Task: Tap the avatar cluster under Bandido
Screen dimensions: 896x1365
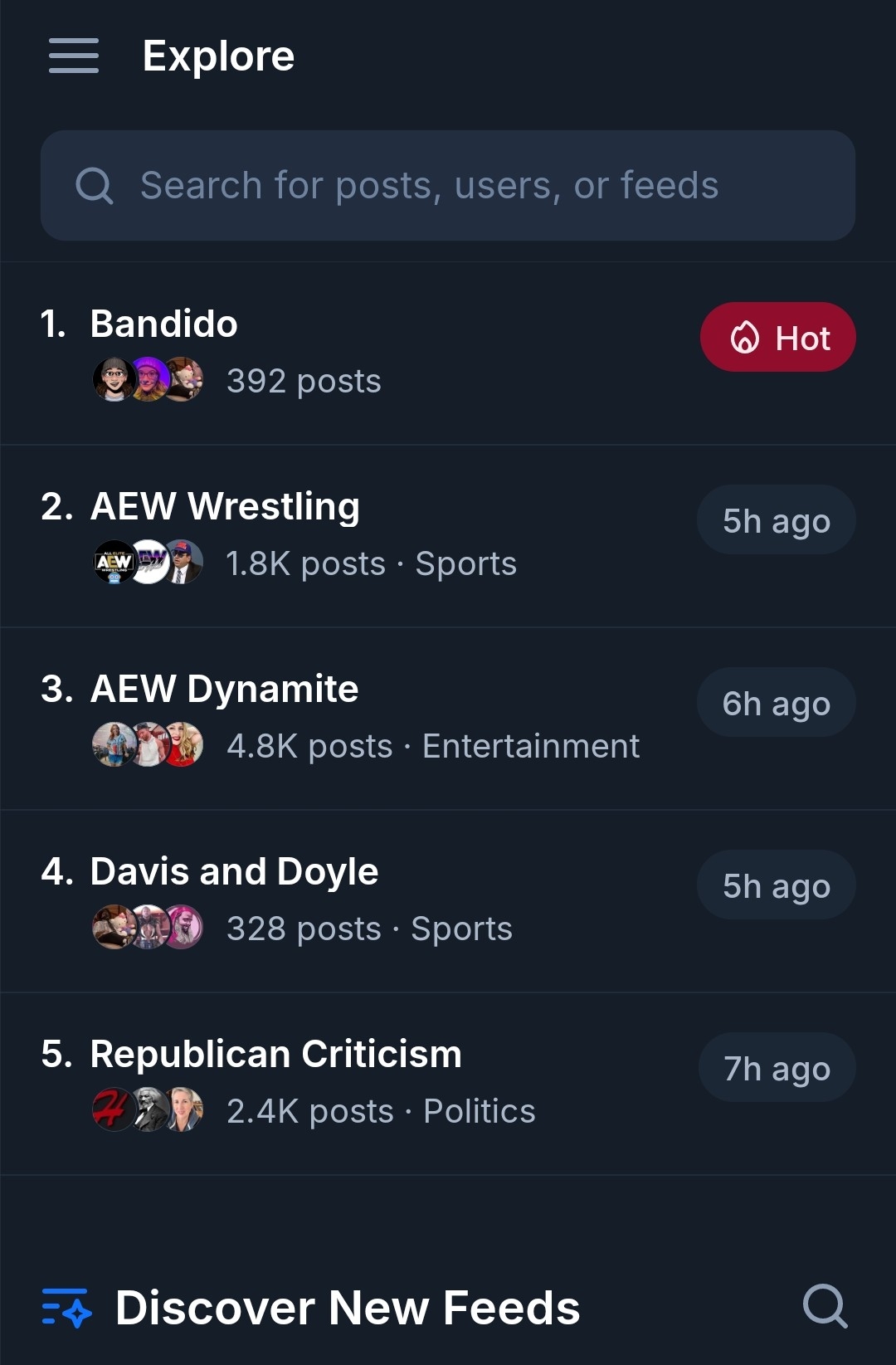Action: pos(148,380)
